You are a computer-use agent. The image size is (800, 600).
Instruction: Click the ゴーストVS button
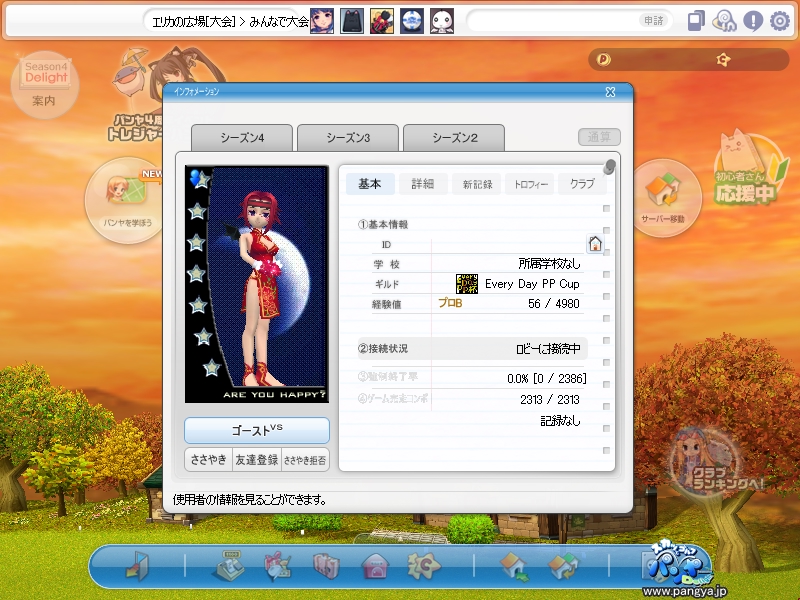(x=257, y=430)
